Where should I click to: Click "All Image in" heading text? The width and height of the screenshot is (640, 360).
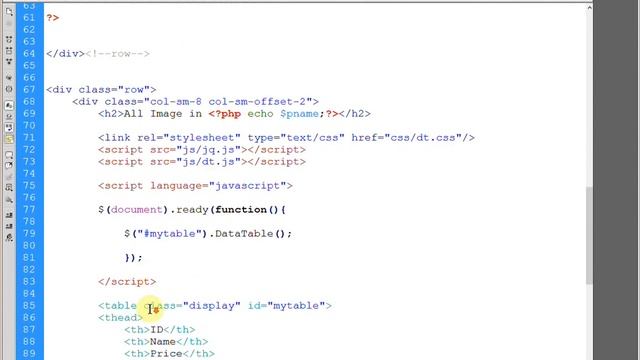(163, 114)
